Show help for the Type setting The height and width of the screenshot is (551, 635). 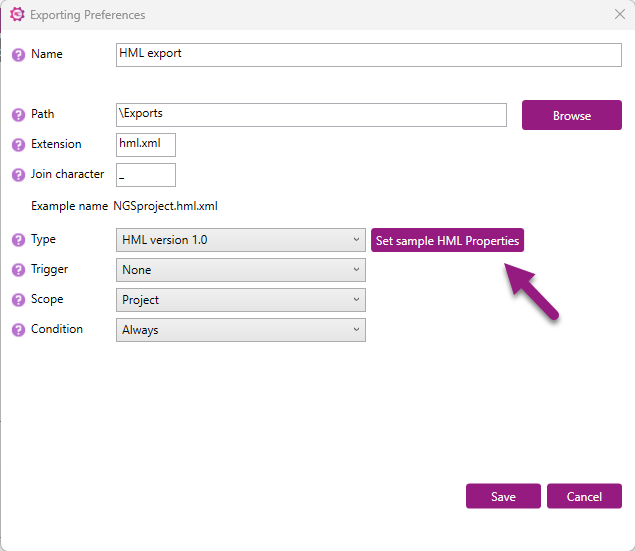(x=18, y=240)
